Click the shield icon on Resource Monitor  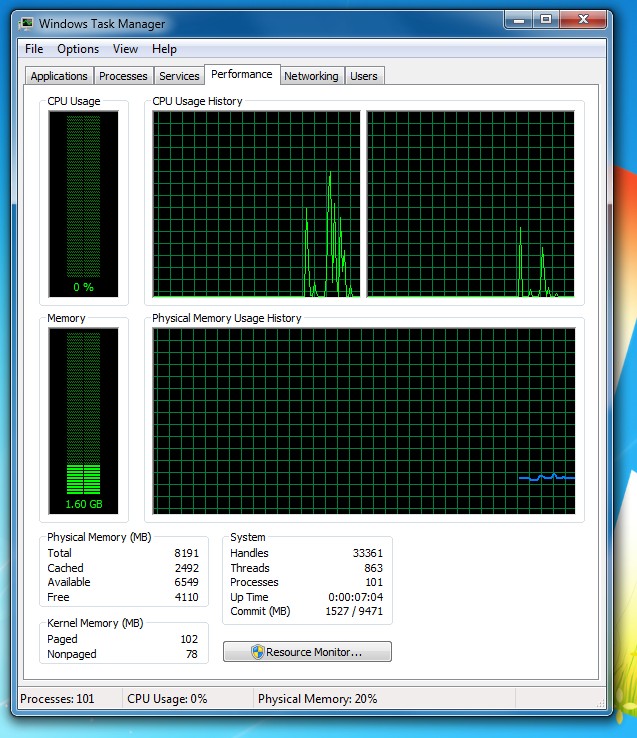pyautogui.click(x=257, y=652)
